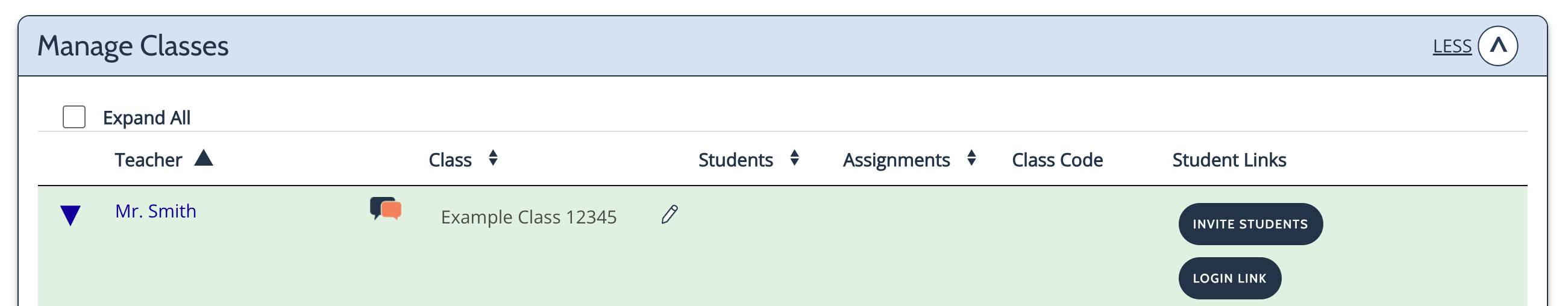This screenshot has height=306, width=1568.
Task: Click the Class column sort arrows
Action: [x=493, y=158]
